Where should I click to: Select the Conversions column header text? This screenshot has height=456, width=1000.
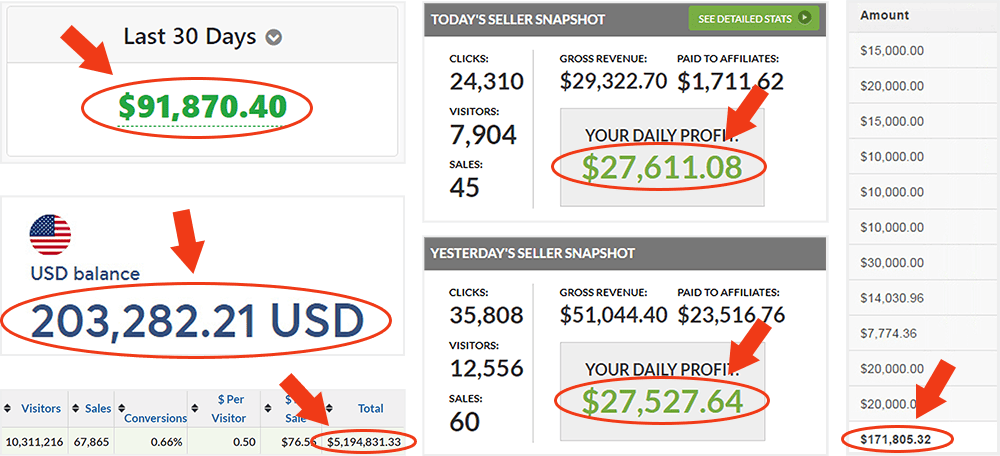click(x=156, y=418)
